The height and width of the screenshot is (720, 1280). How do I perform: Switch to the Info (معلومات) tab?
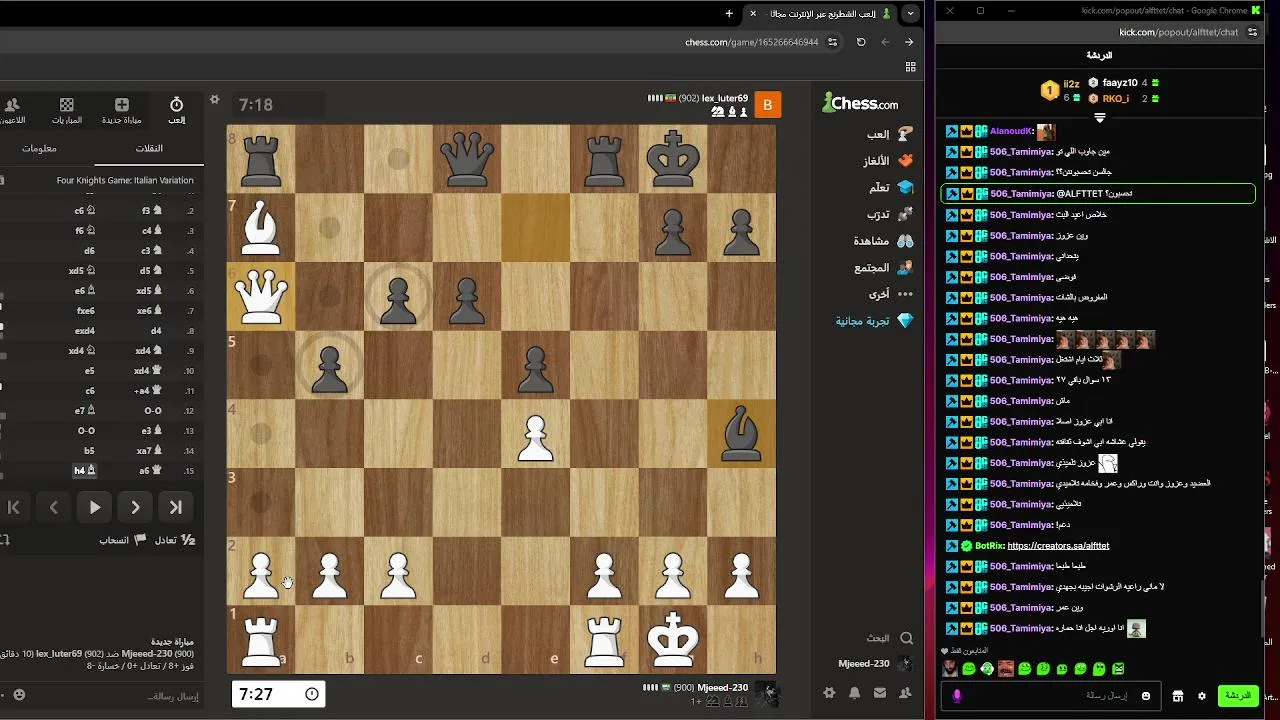coord(40,148)
